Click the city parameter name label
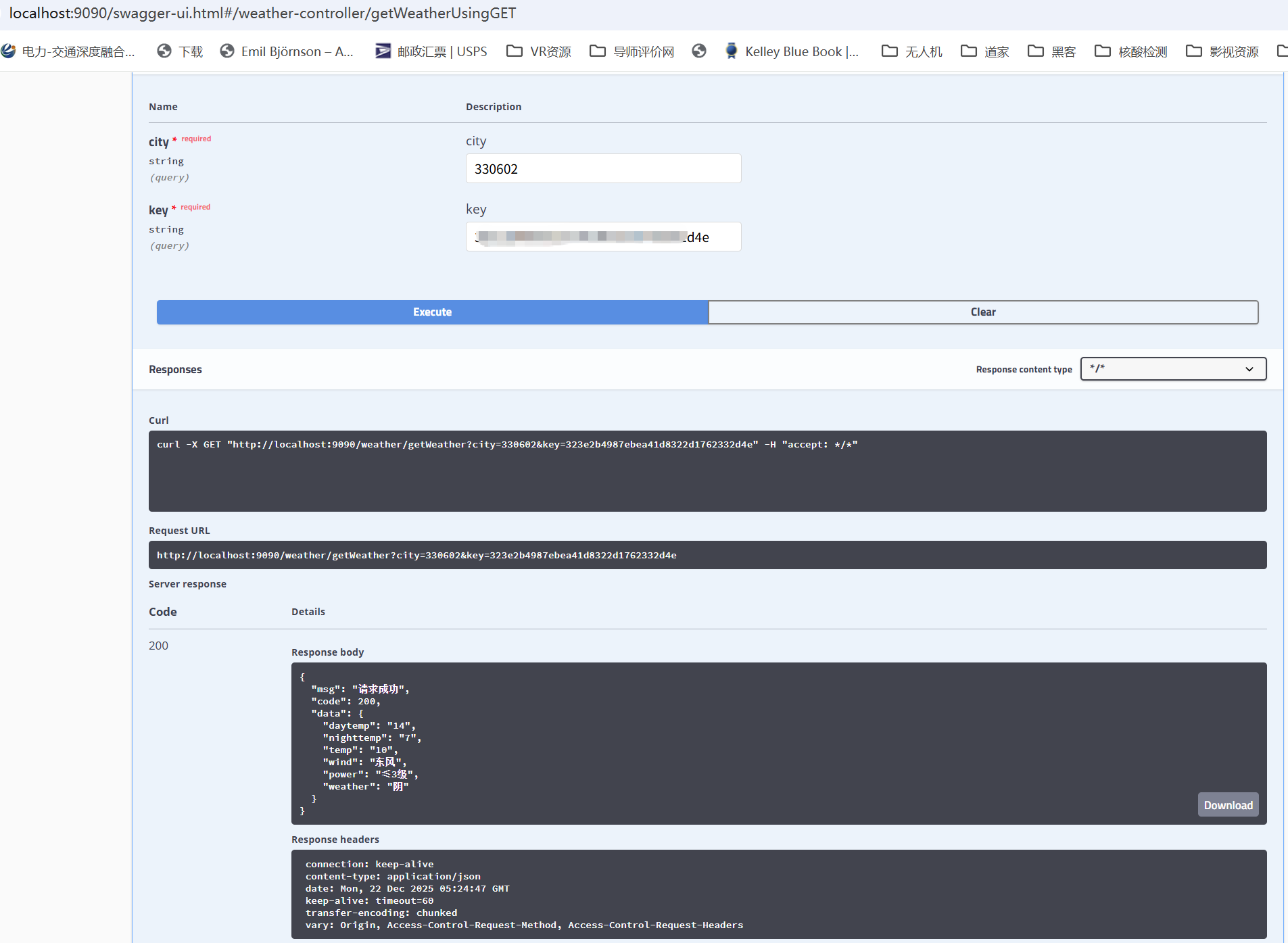 159,142
